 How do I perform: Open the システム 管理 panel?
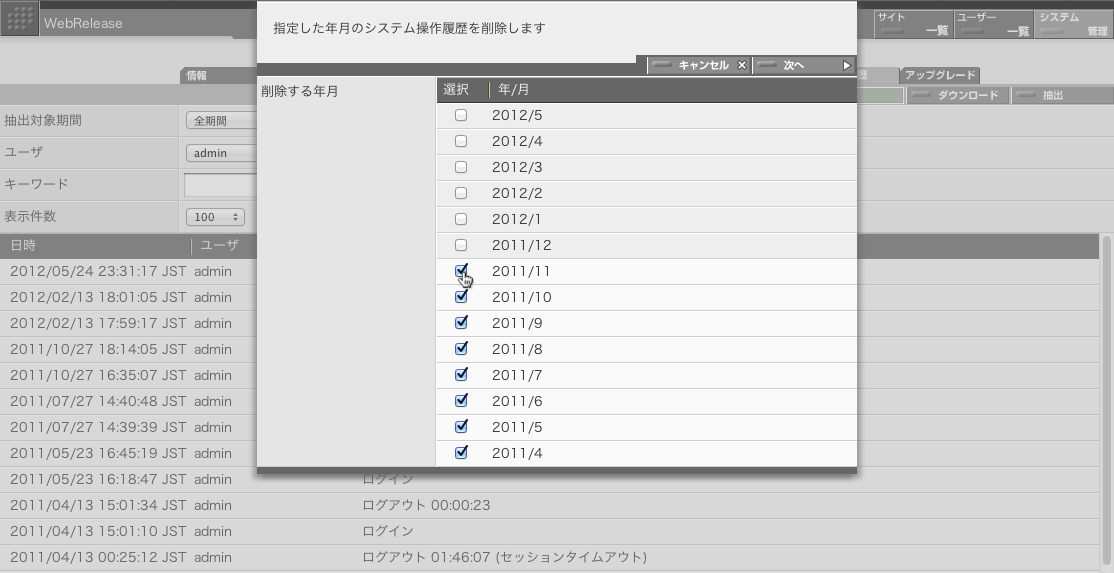(x=1073, y=24)
